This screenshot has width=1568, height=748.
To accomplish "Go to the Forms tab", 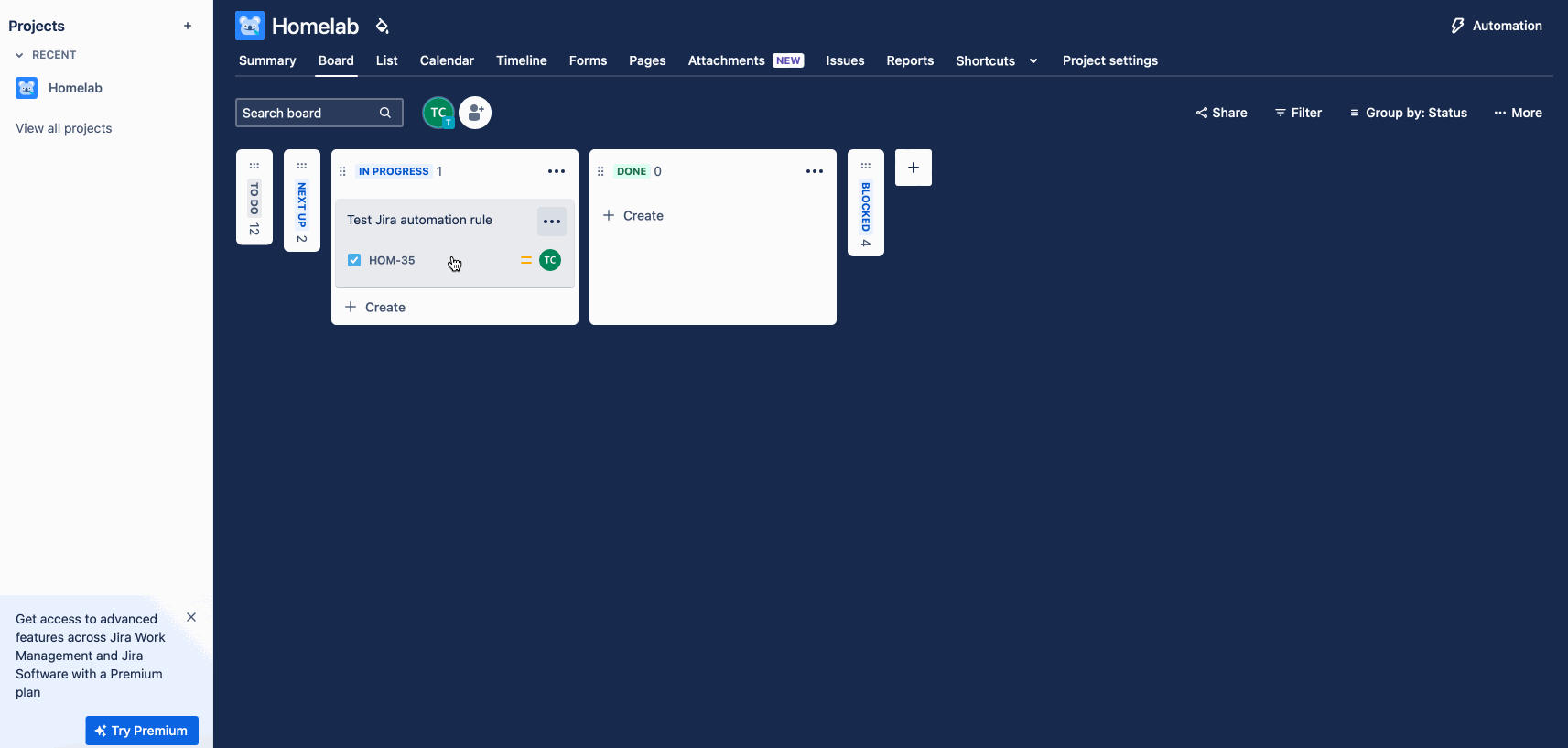I will point(588,60).
